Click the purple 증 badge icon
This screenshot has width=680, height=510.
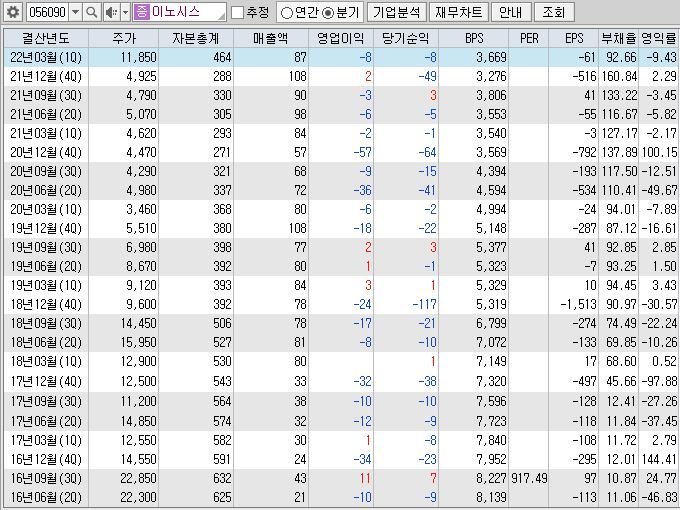[x=141, y=12]
